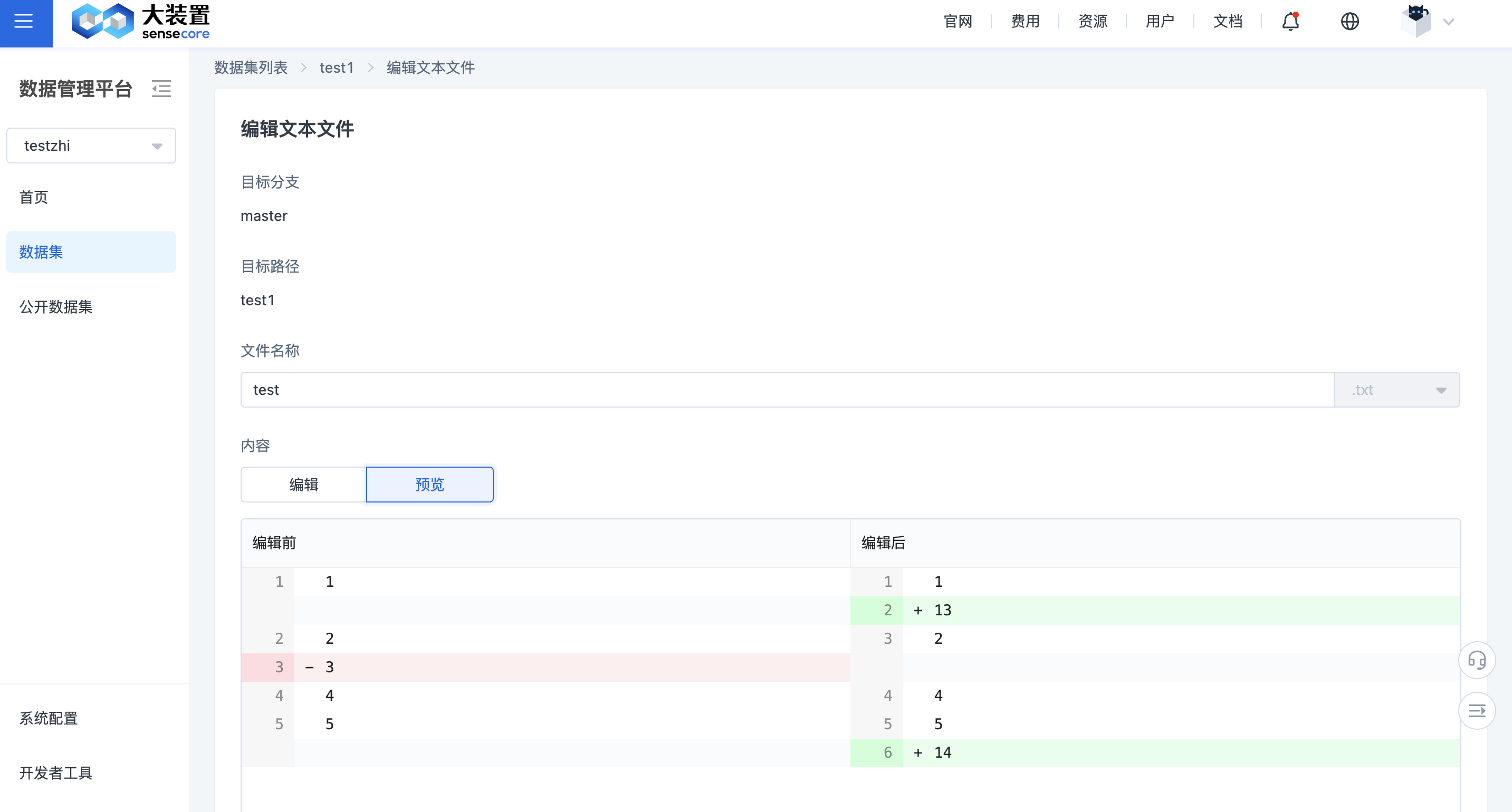Open the testzhi workspace dropdown
The width and height of the screenshot is (1512, 812).
click(x=91, y=146)
